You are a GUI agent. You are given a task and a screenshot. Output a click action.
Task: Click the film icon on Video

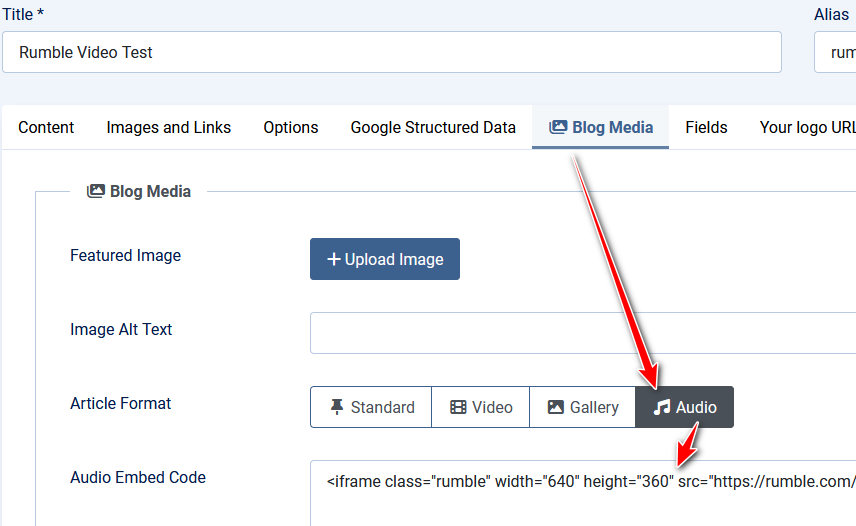coord(458,407)
